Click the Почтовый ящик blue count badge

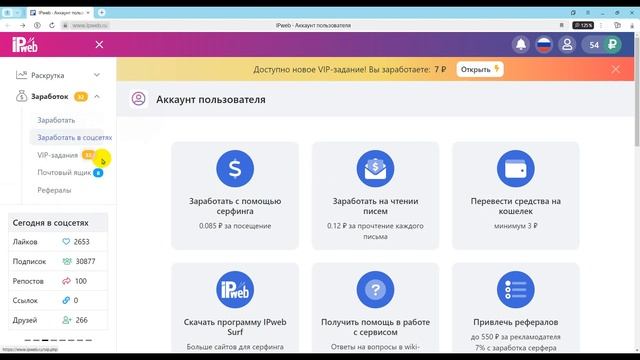click(x=98, y=173)
